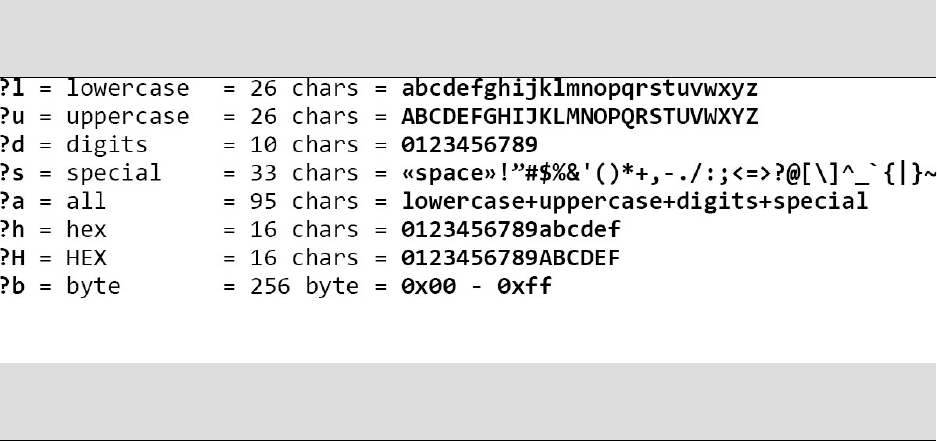
Task: Select the 0123456789ABCDEF uppercase hex string
Action: pos(511,258)
